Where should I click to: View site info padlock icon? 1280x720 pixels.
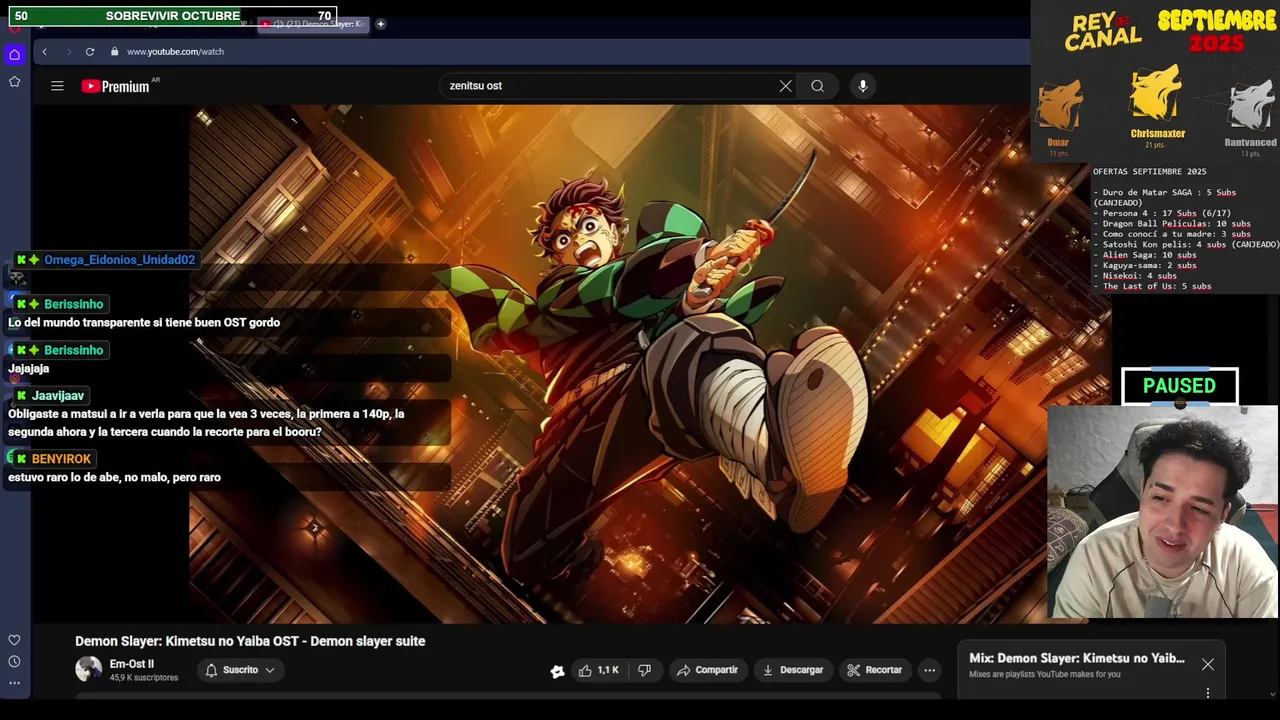click(115, 51)
